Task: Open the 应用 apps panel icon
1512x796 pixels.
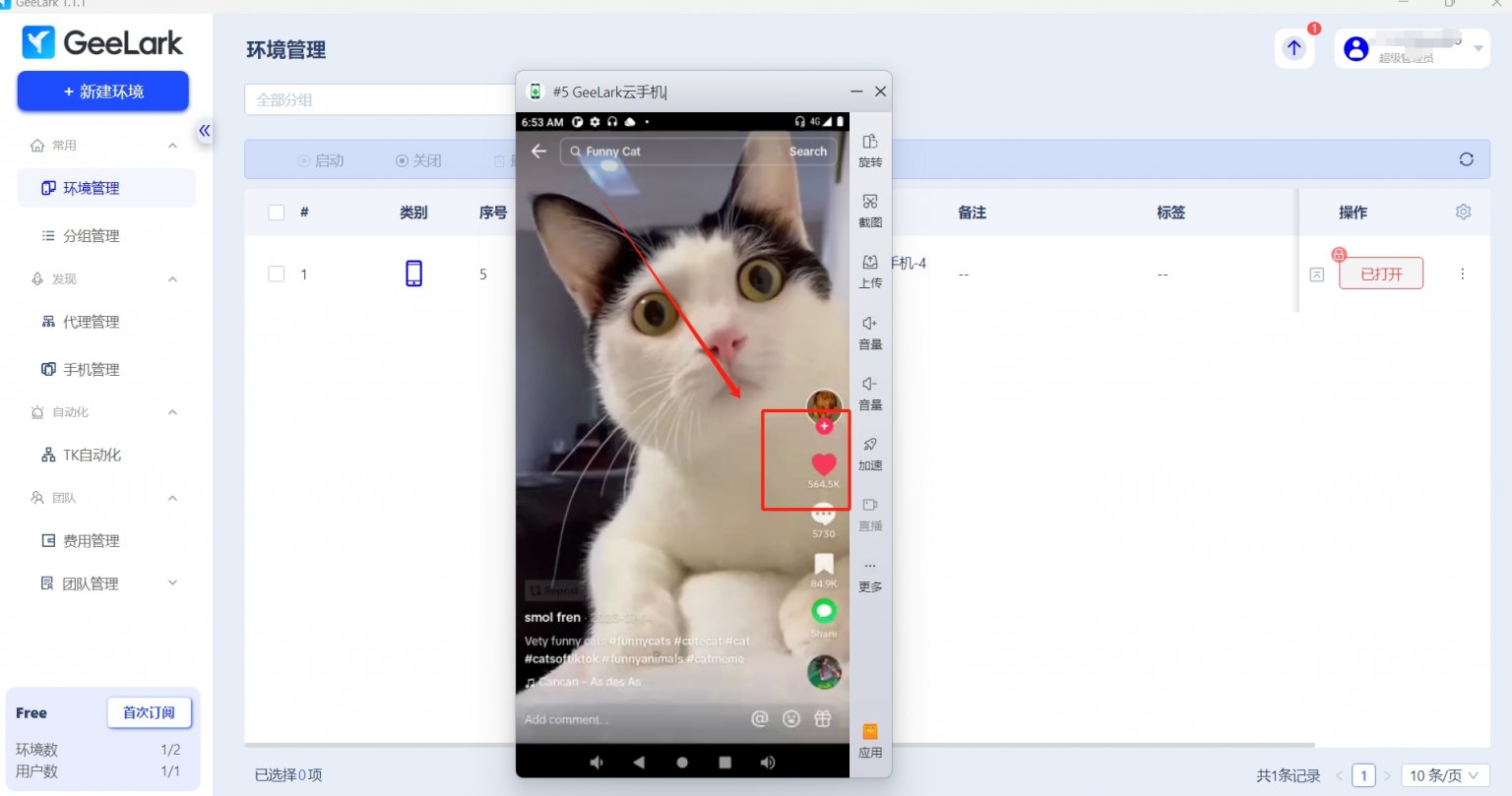Action: (869, 738)
